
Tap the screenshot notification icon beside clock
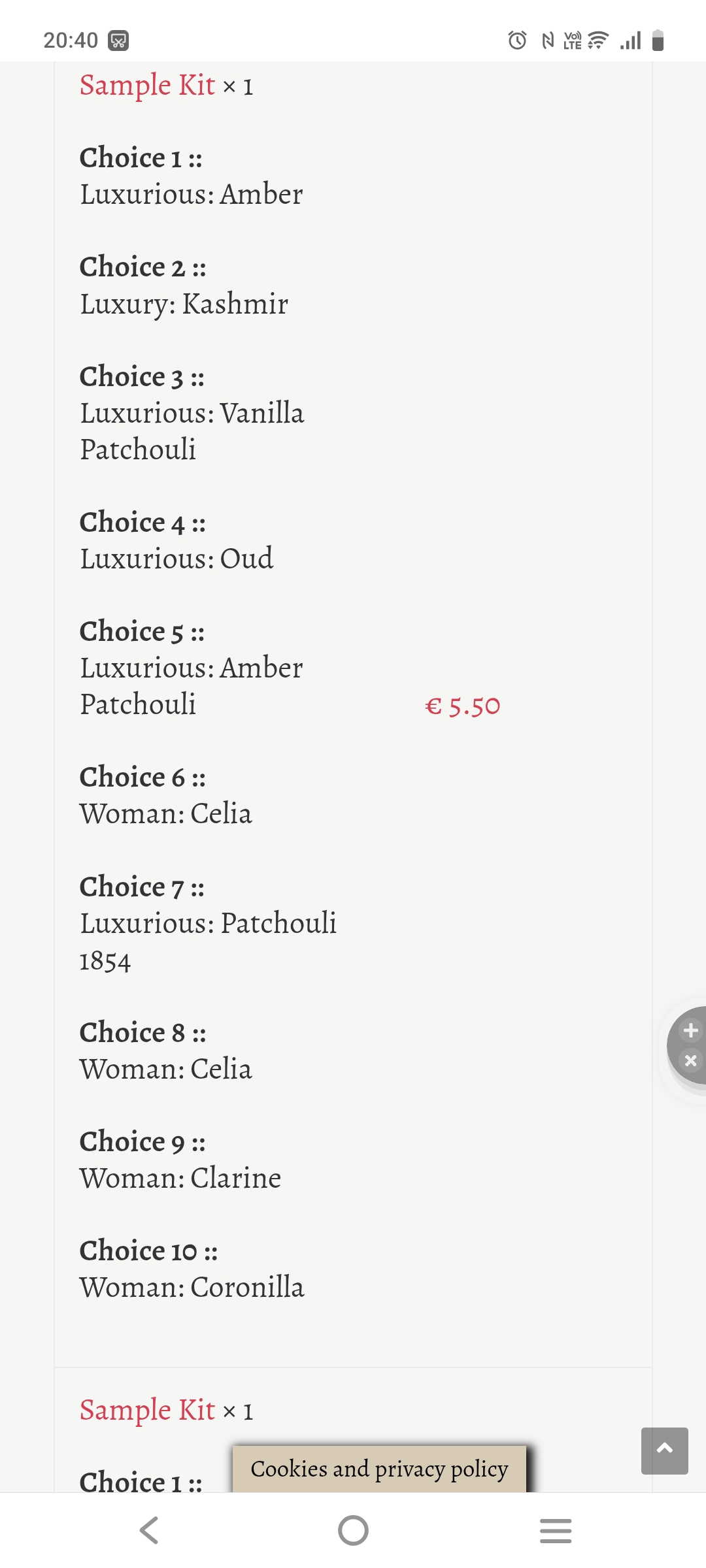pyautogui.click(x=118, y=41)
